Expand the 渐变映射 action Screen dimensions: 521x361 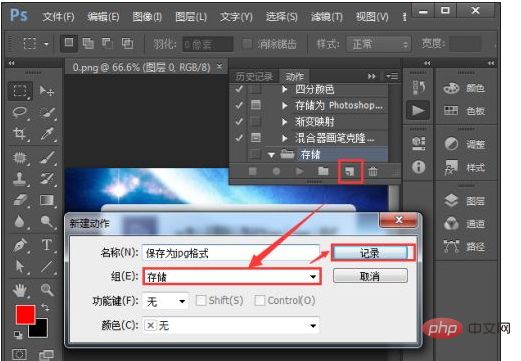pyautogui.click(x=284, y=121)
